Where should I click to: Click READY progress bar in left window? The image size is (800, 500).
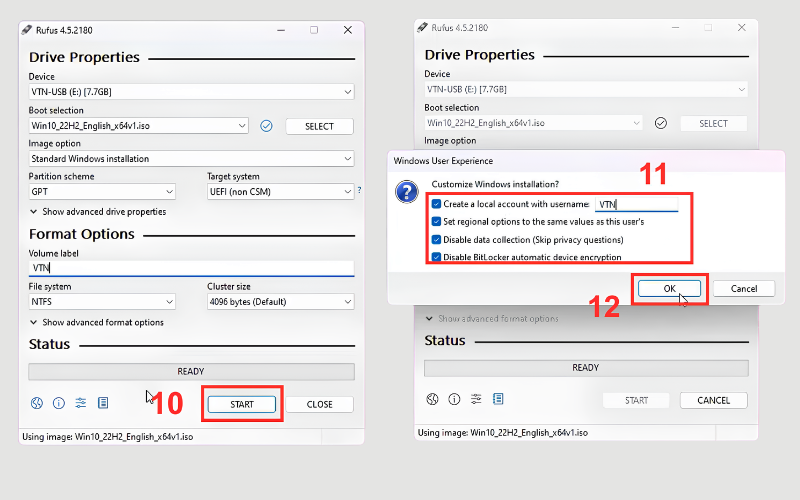191,371
